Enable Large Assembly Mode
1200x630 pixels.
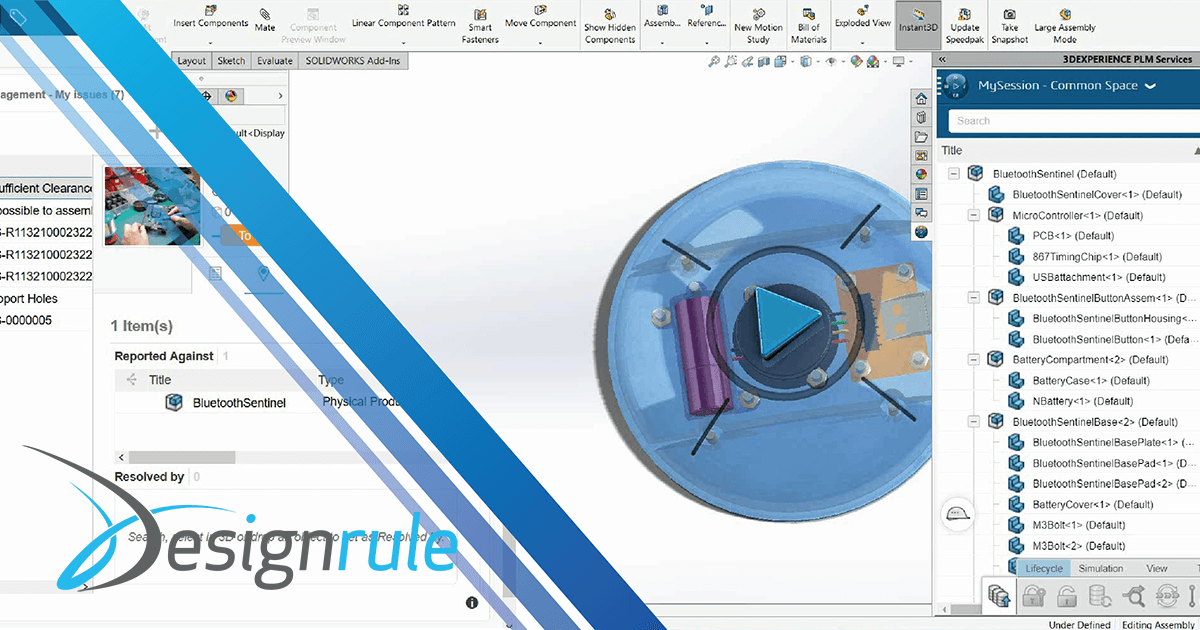click(1065, 26)
